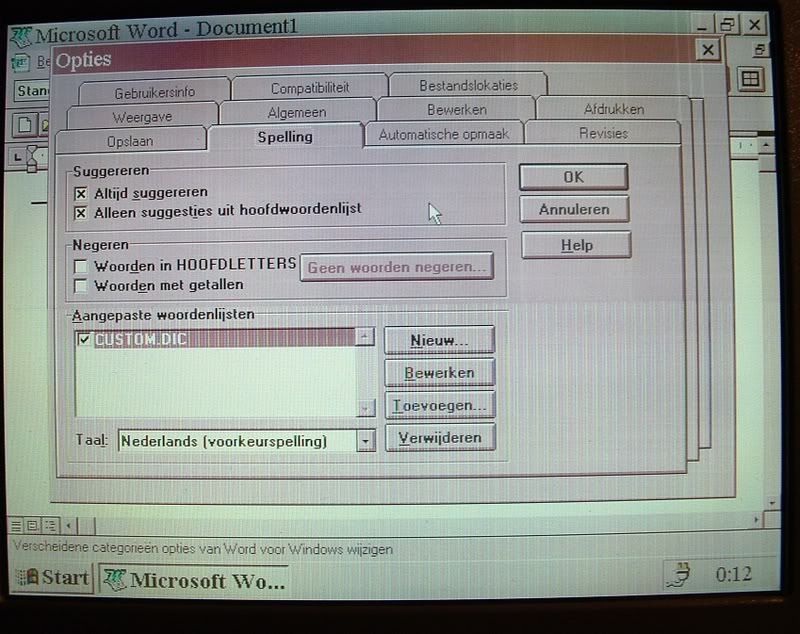
Task: Open the Revisies tab
Action: 603,133
